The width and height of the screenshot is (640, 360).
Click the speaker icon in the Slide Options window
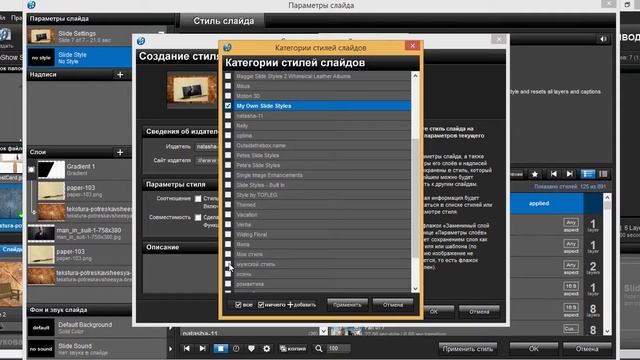point(603,39)
